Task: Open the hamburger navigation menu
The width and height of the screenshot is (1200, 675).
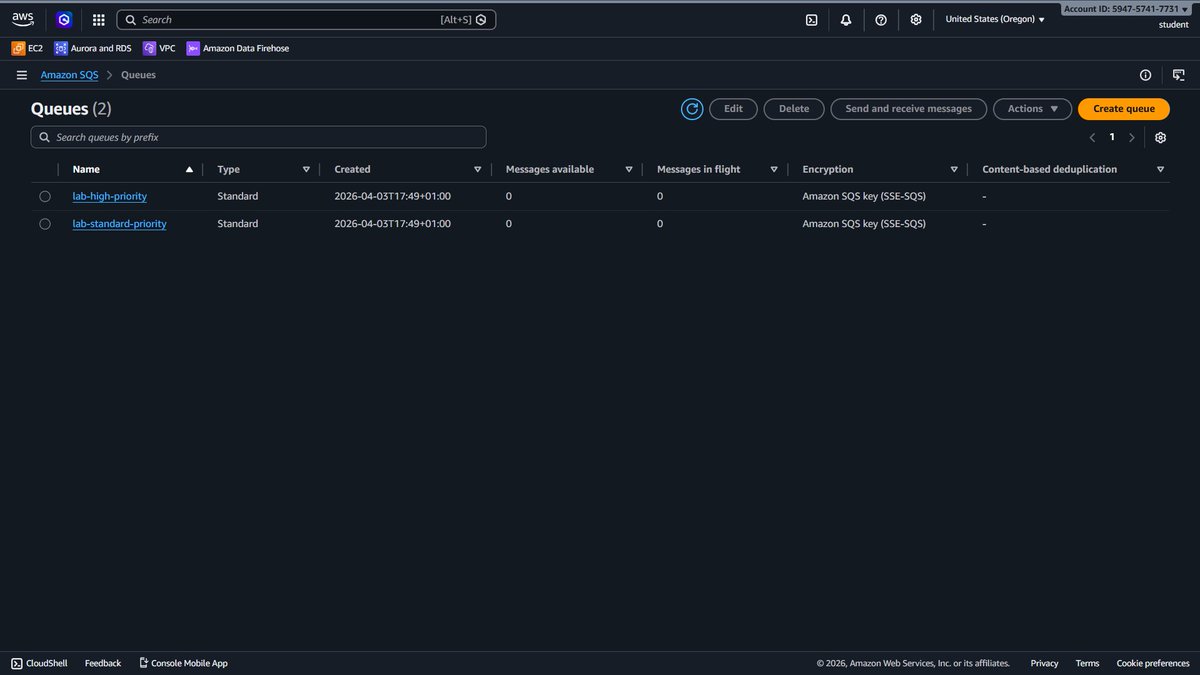Action: (22, 75)
